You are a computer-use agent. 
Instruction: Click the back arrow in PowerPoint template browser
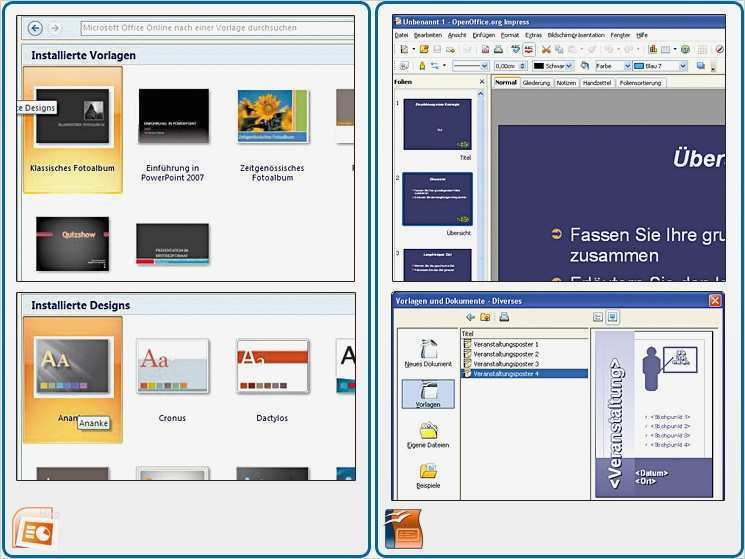click(x=35, y=28)
